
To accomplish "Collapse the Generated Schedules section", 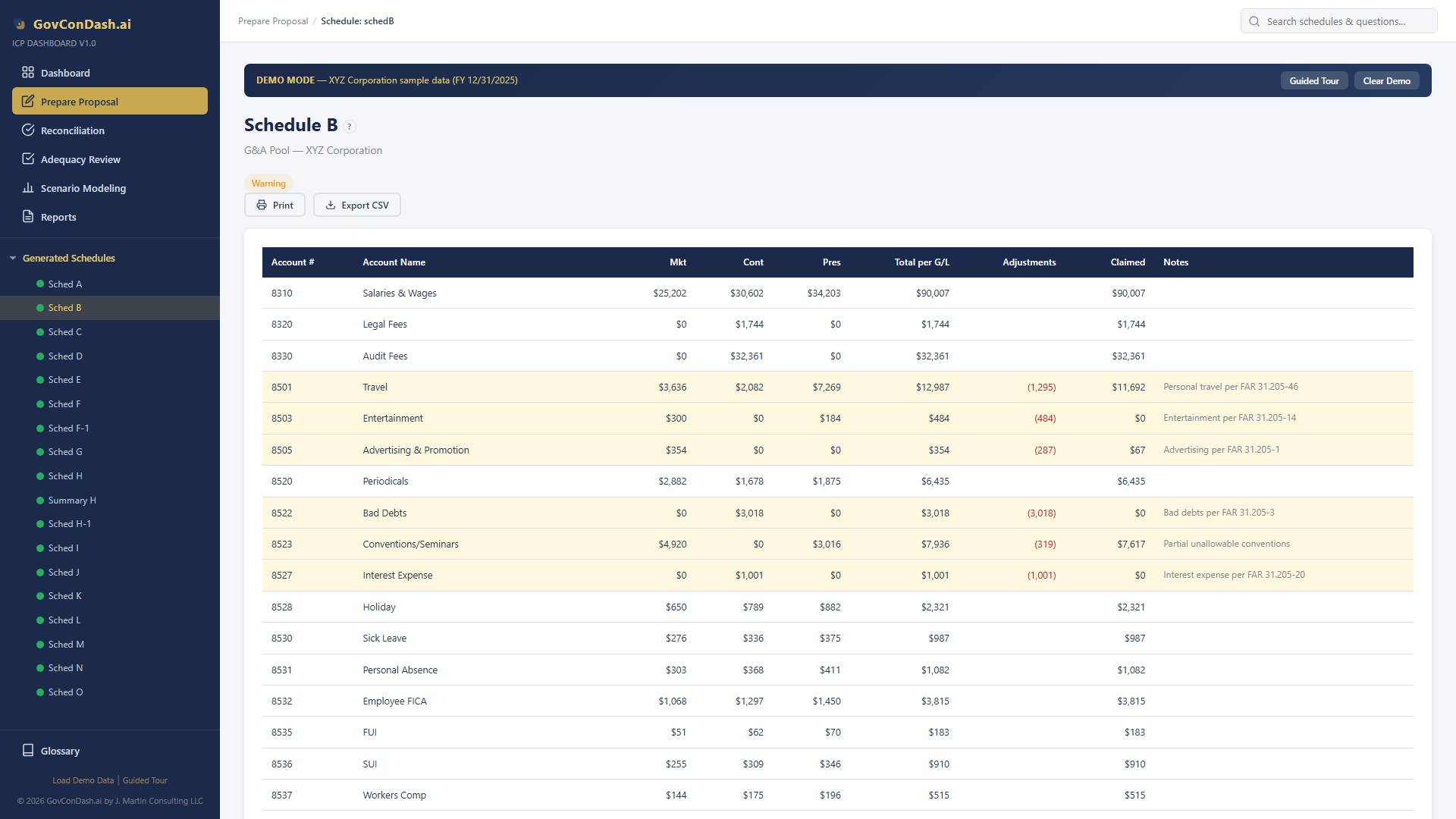I will 13,259.
